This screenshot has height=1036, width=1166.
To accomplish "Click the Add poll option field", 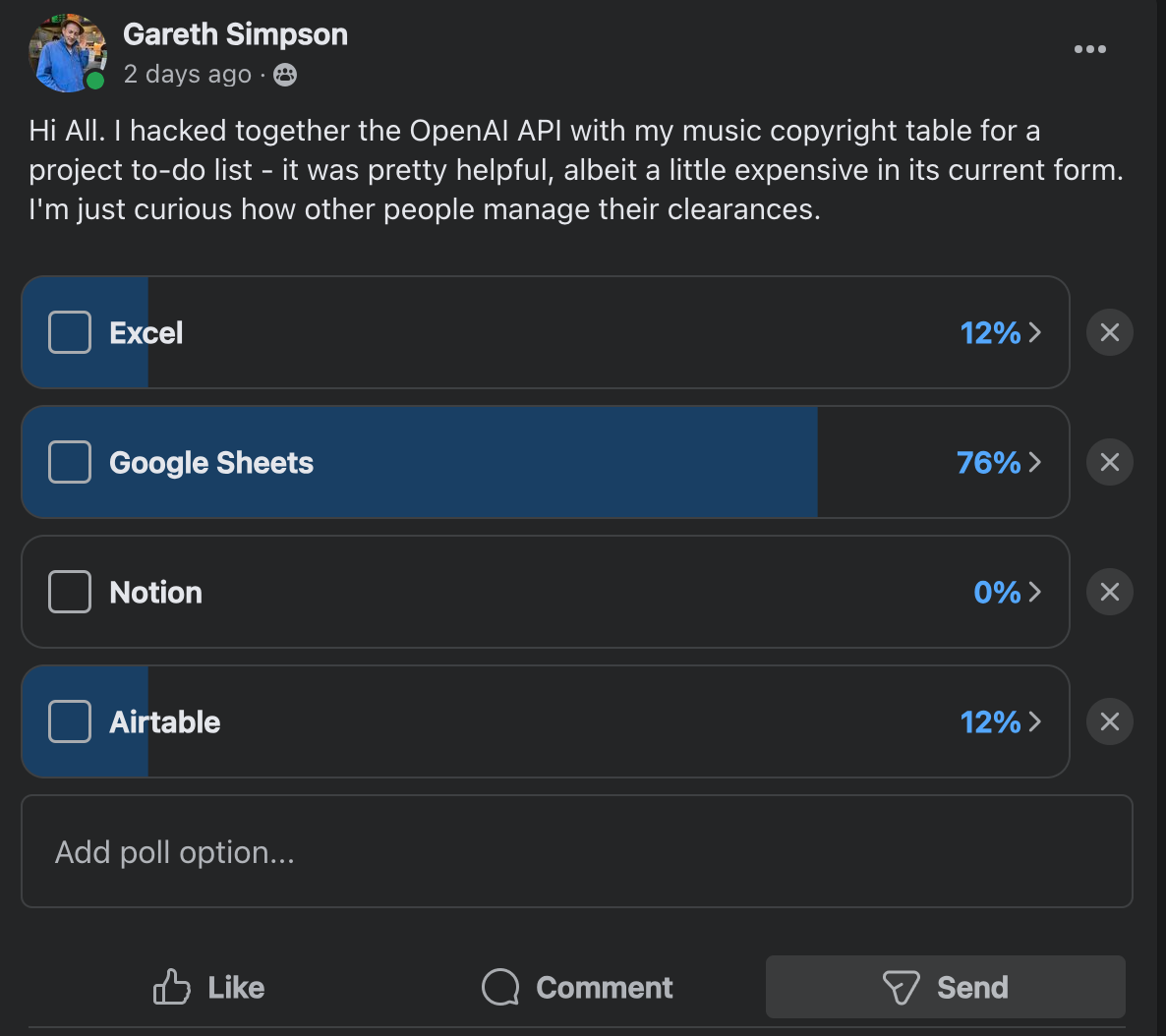I will [x=577, y=851].
